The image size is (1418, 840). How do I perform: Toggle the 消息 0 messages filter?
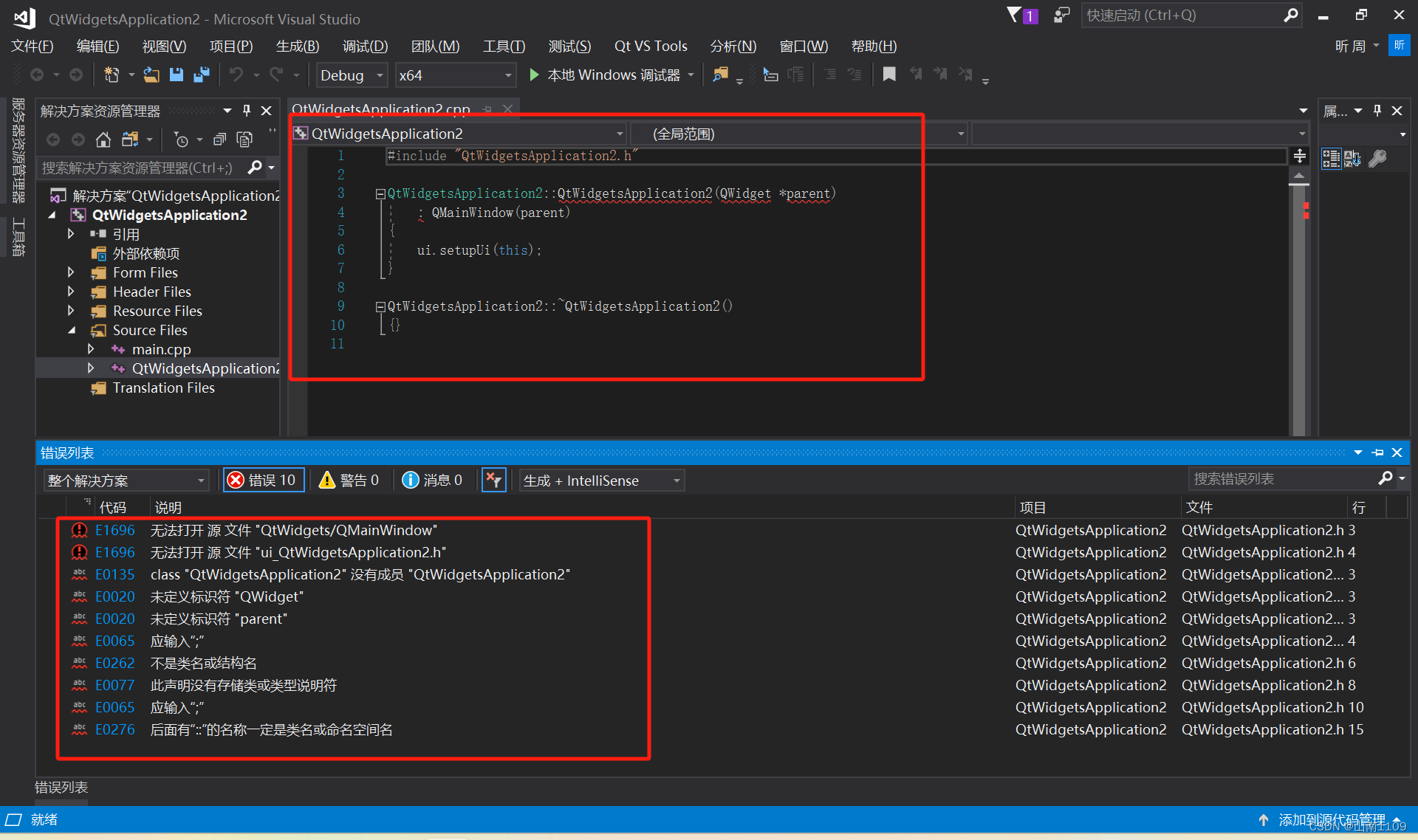433,481
